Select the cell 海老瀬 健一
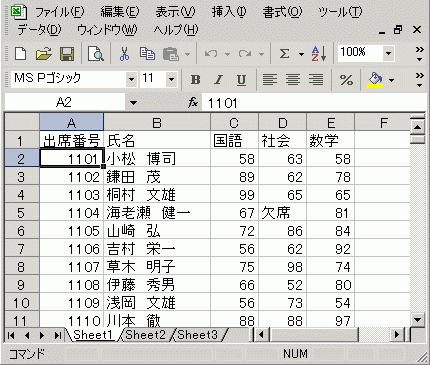 [x=157, y=213]
